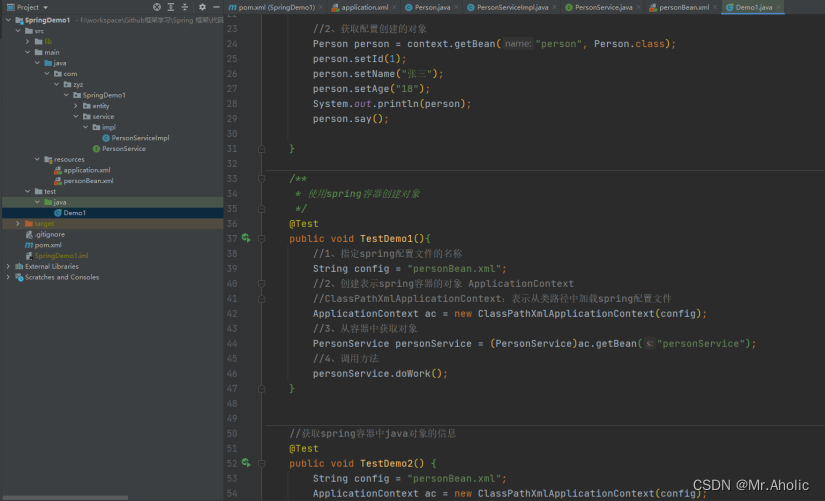
Task: Close the personBean.xml editor tab
Action: point(715,7)
